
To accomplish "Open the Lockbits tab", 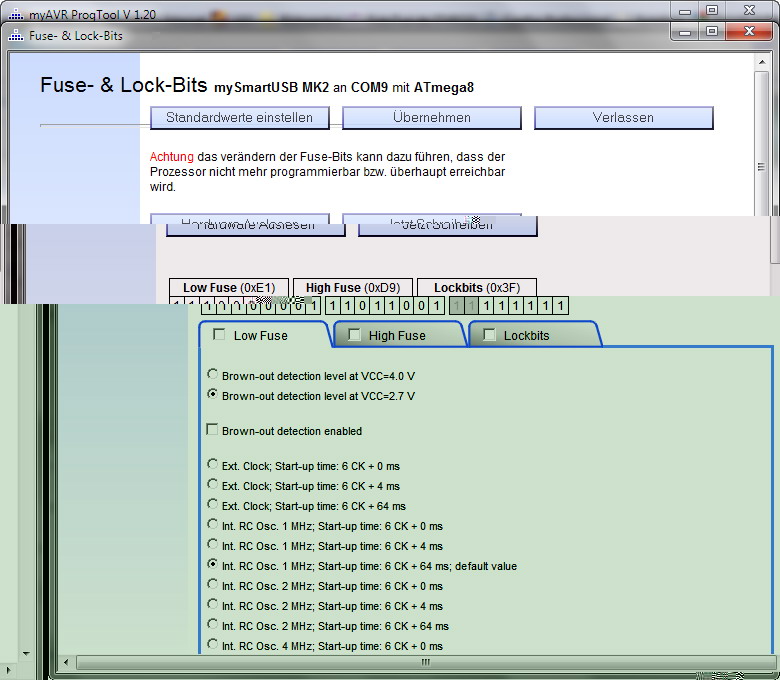I will tap(526, 336).
